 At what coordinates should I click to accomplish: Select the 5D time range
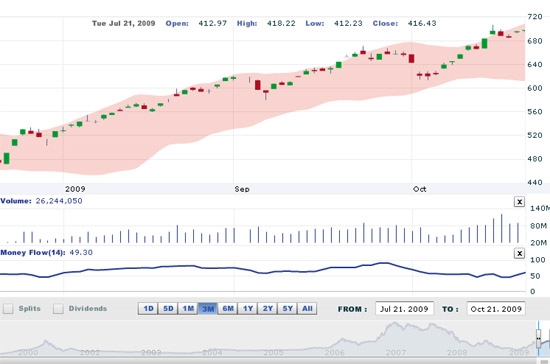(x=168, y=309)
